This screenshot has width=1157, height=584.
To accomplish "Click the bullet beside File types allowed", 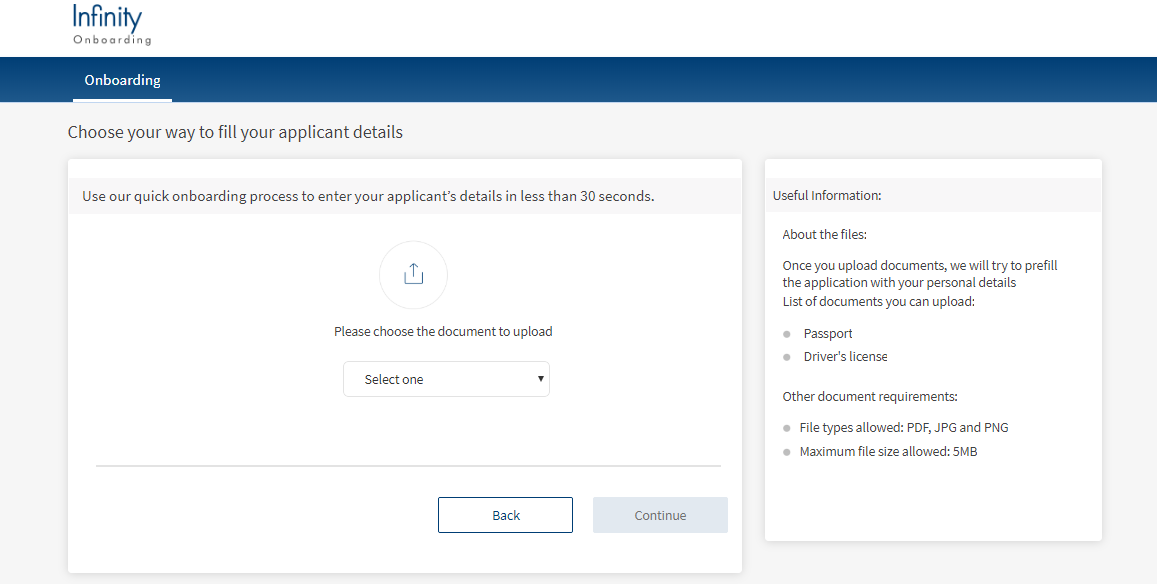I will 787,428.
